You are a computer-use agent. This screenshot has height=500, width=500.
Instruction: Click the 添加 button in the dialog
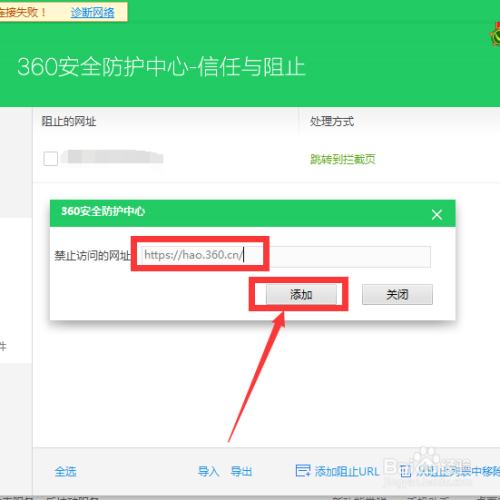[x=301, y=294]
